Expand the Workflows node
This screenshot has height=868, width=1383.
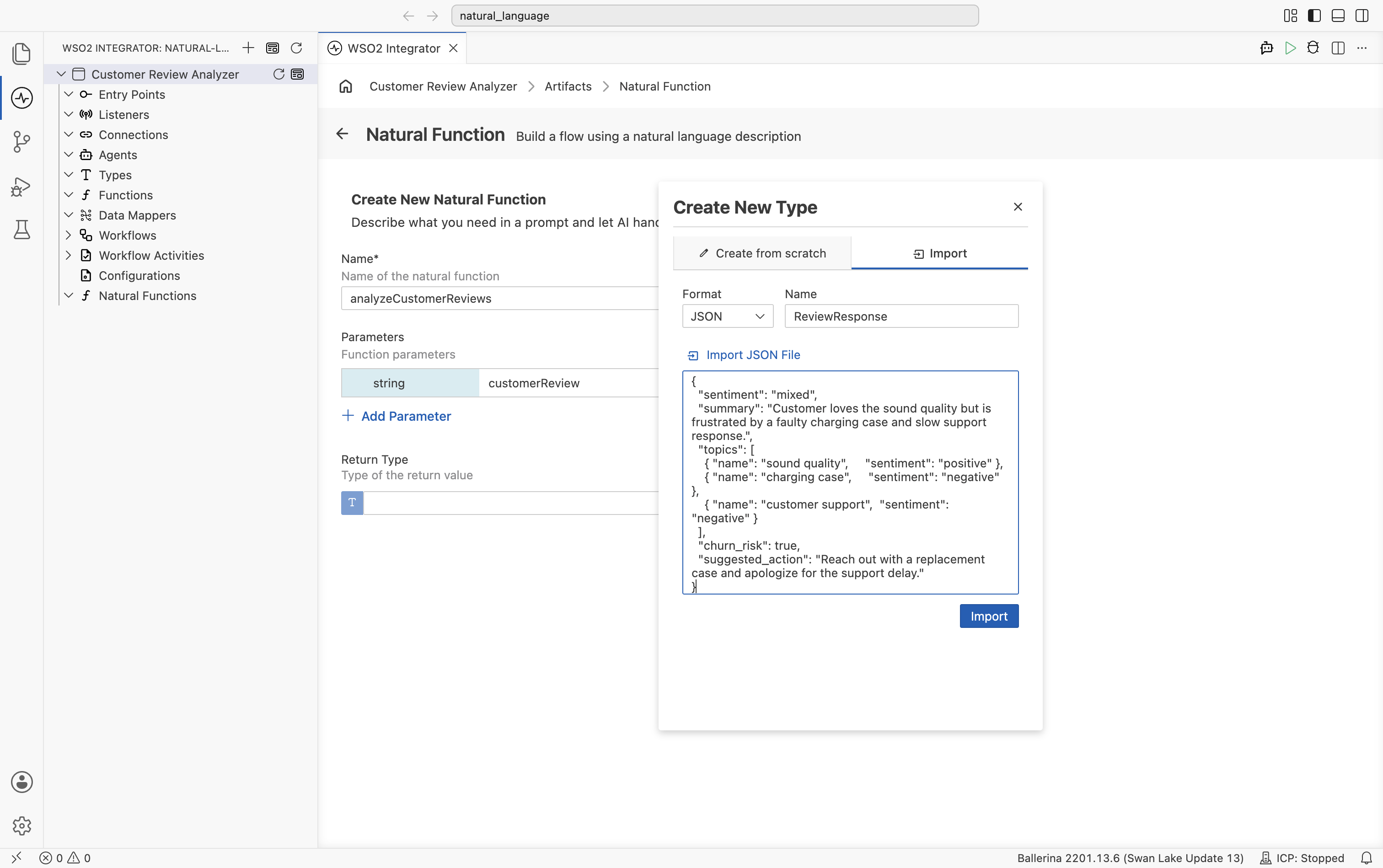68,235
